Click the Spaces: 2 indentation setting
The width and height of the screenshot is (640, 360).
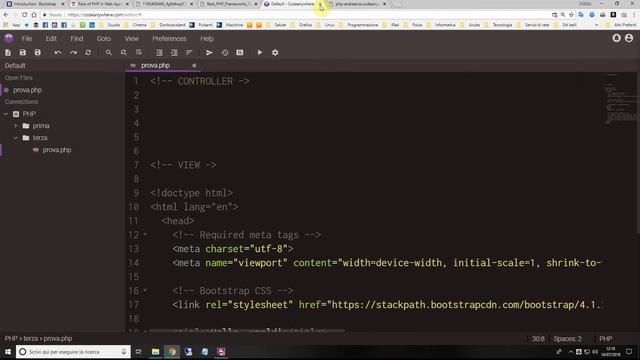click(x=567, y=339)
